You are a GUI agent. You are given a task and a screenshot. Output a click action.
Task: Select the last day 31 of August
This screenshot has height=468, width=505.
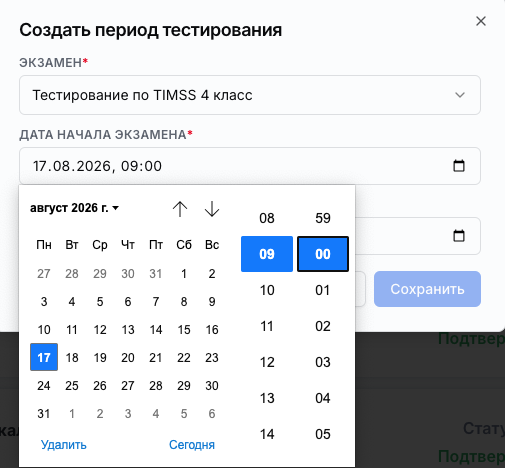(x=44, y=414)
